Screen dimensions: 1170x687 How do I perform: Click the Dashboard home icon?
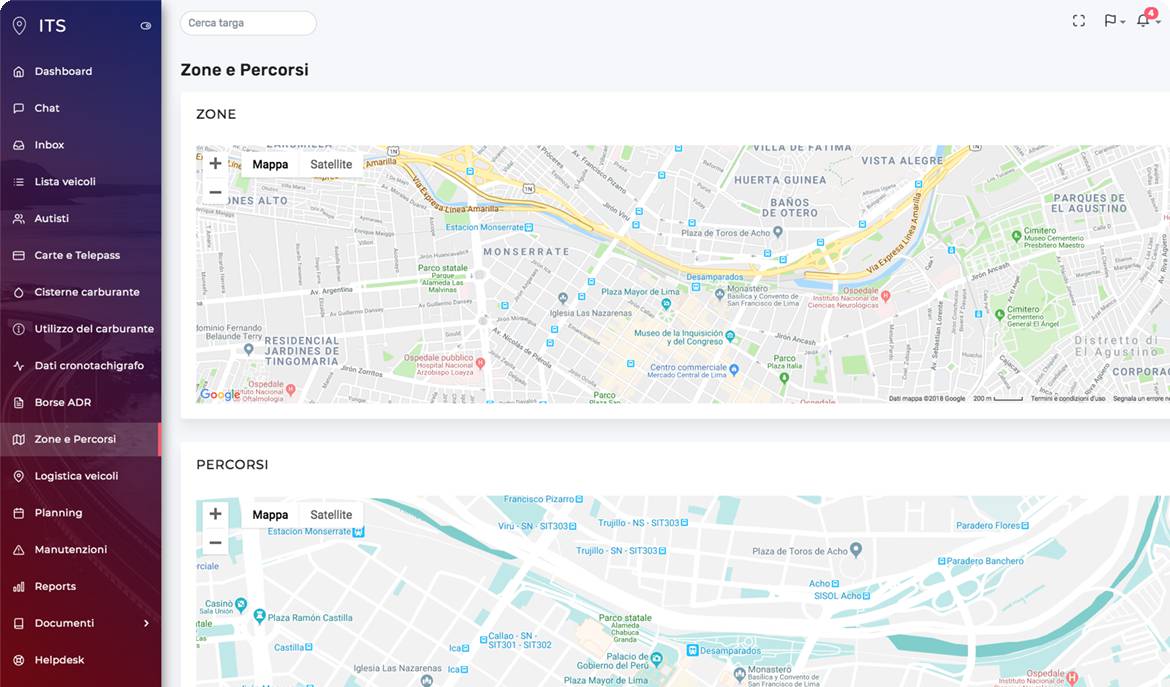[19, 72]
